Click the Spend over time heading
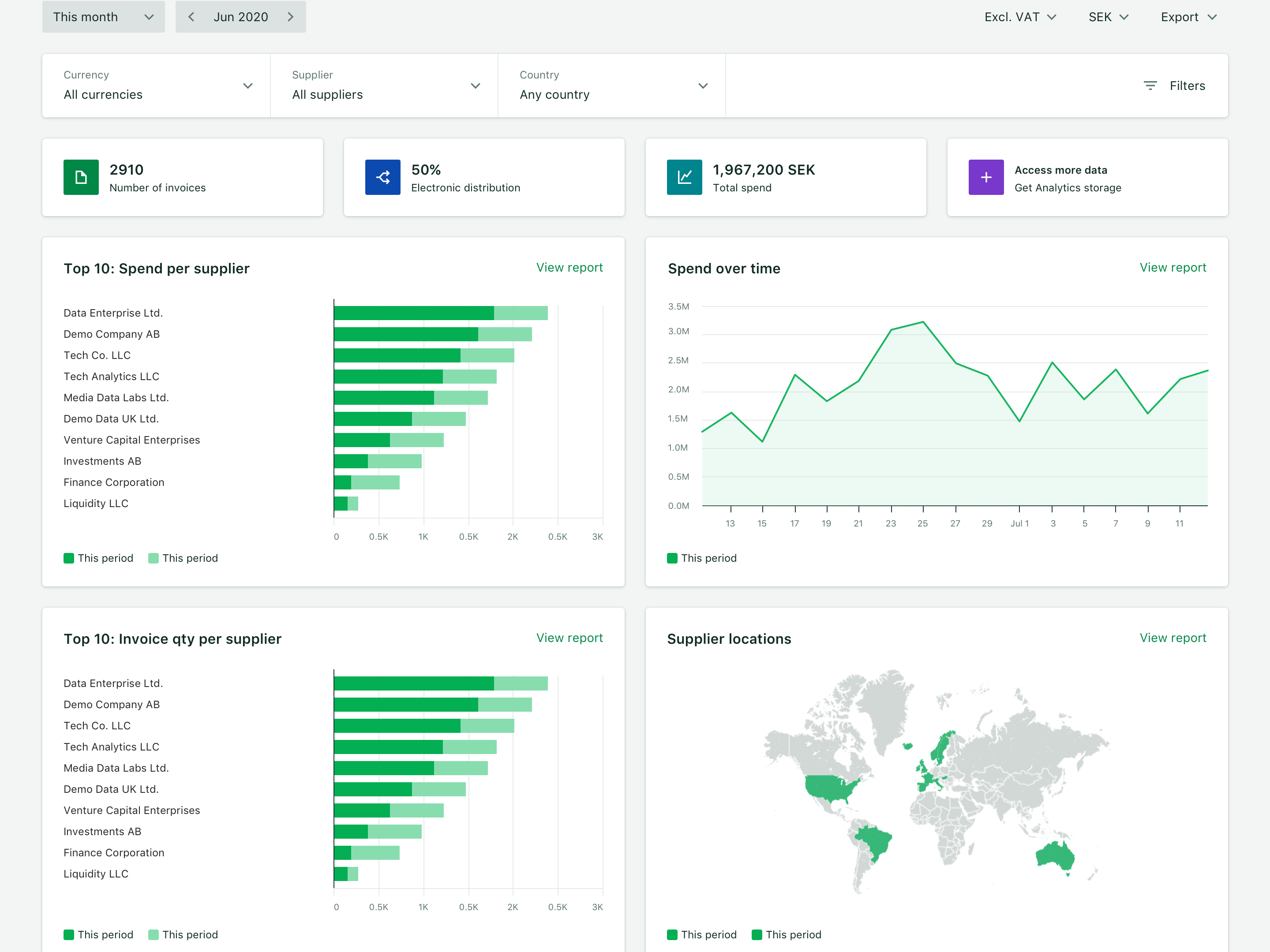The width and height of the screenshot is (1270, 952). tap(723, 269)
